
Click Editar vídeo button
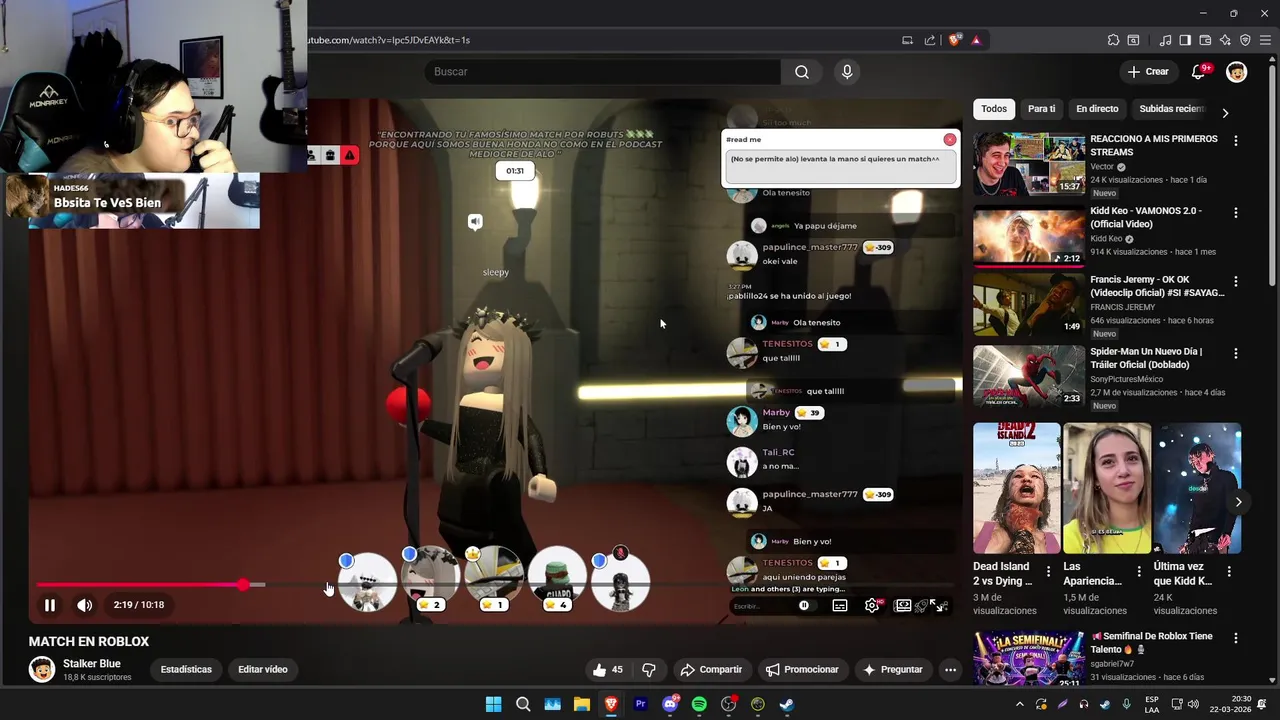point(263,670)
